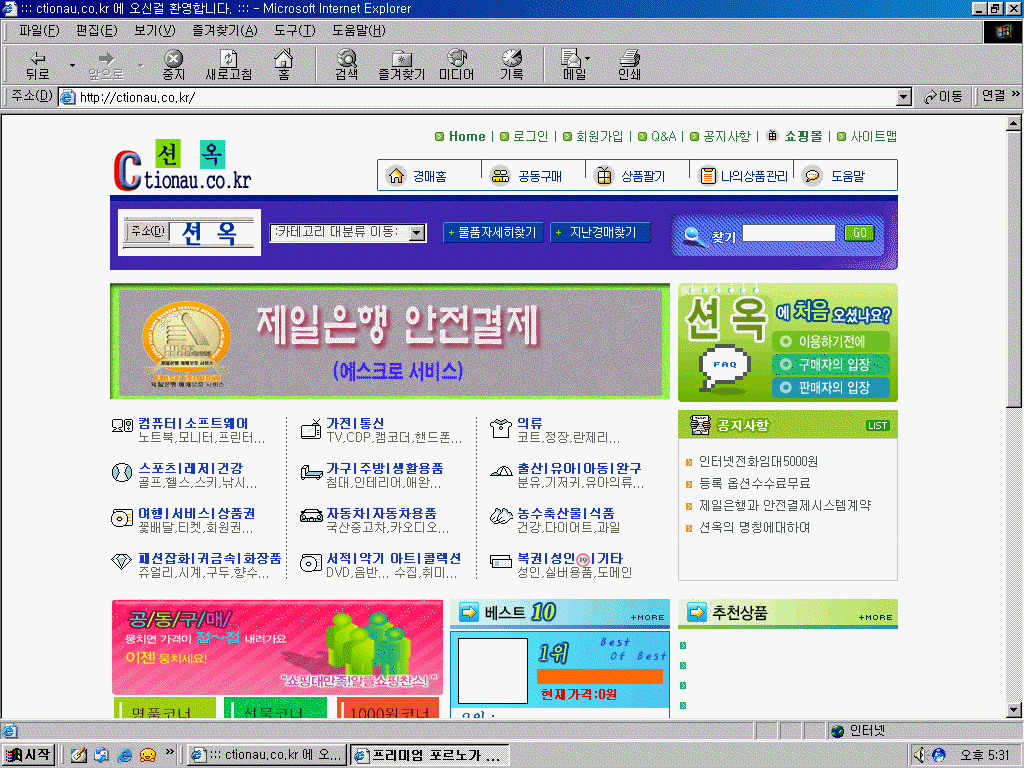The width and height of the screenshot is (1024, 768).
Task: Open the 도움말(H) menu
Action: (359, 30)
